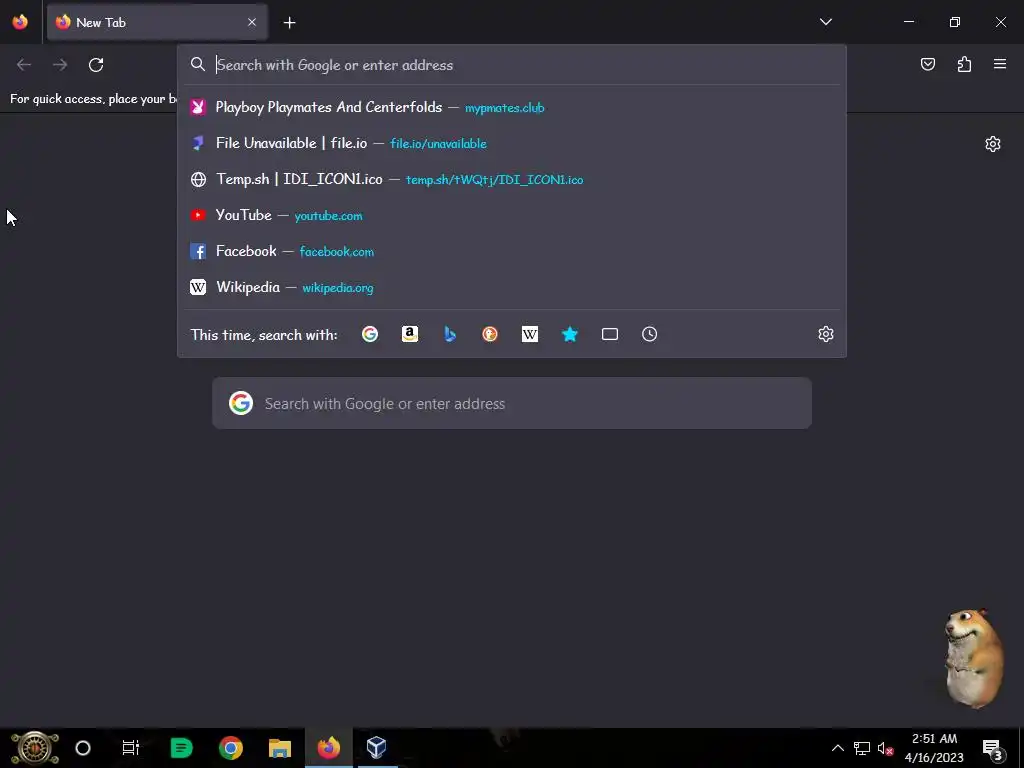Open the Firefox hamburger application menu

1000,64
